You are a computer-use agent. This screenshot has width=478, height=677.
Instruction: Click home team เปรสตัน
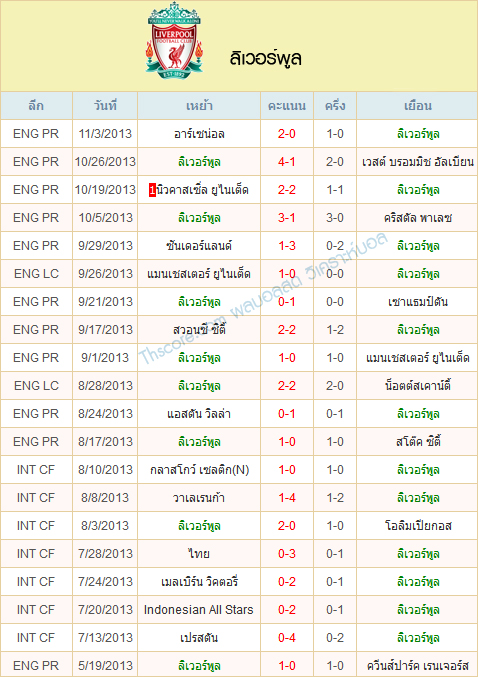[199, 638]
